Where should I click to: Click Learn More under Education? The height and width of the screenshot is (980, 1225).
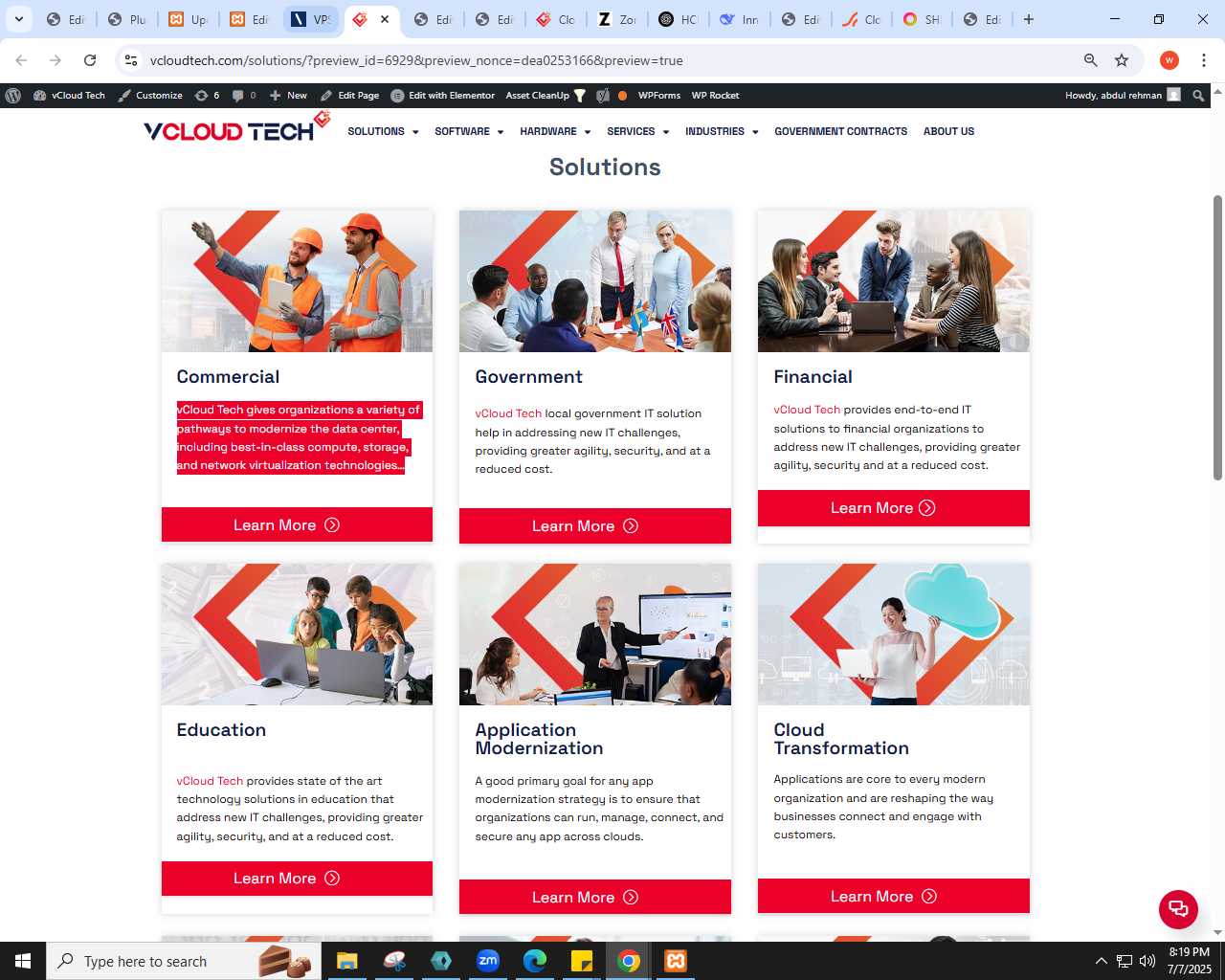tap(297, 879)
